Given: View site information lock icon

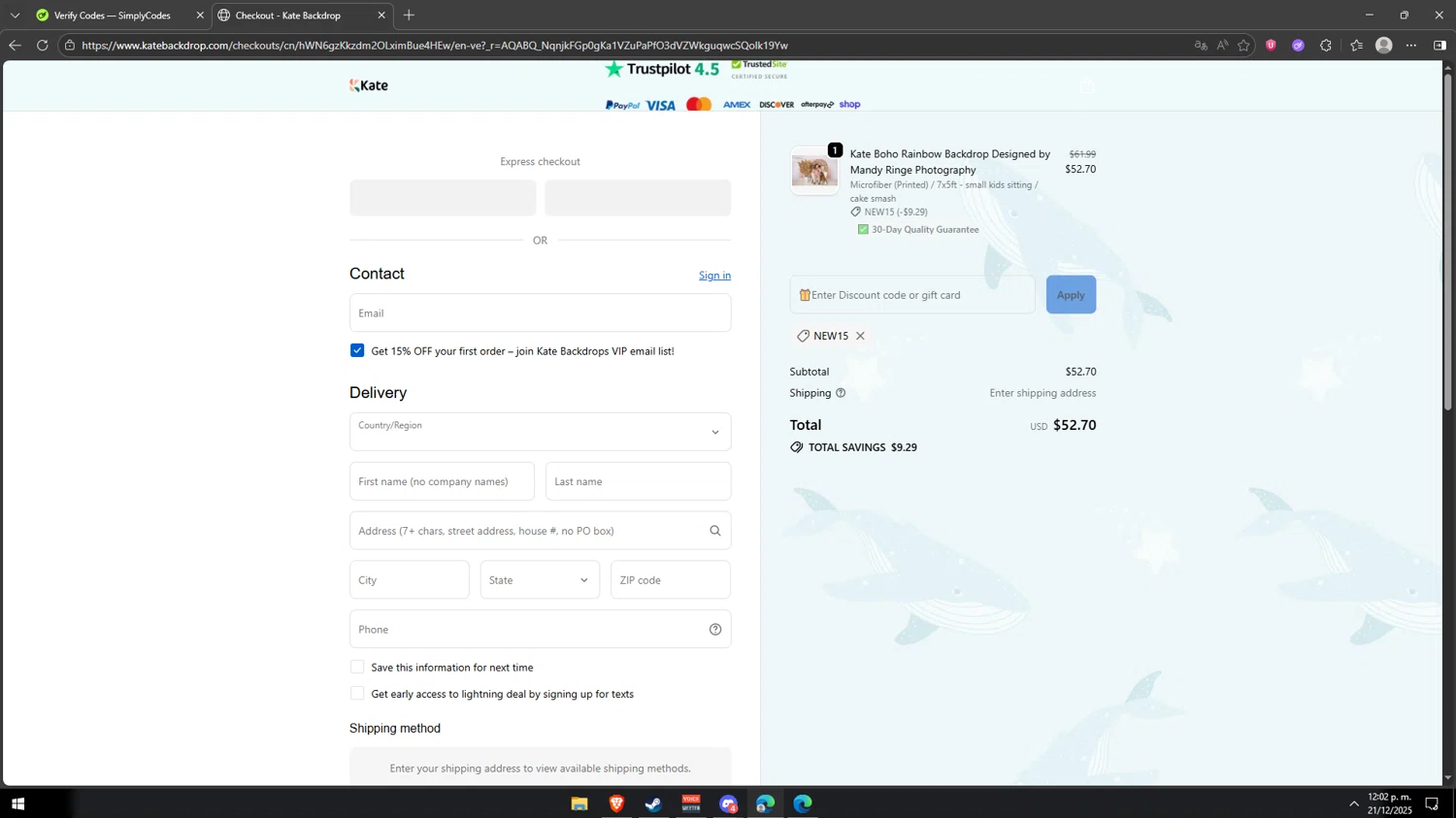Looking at the screenshot, I should point(70,46).
